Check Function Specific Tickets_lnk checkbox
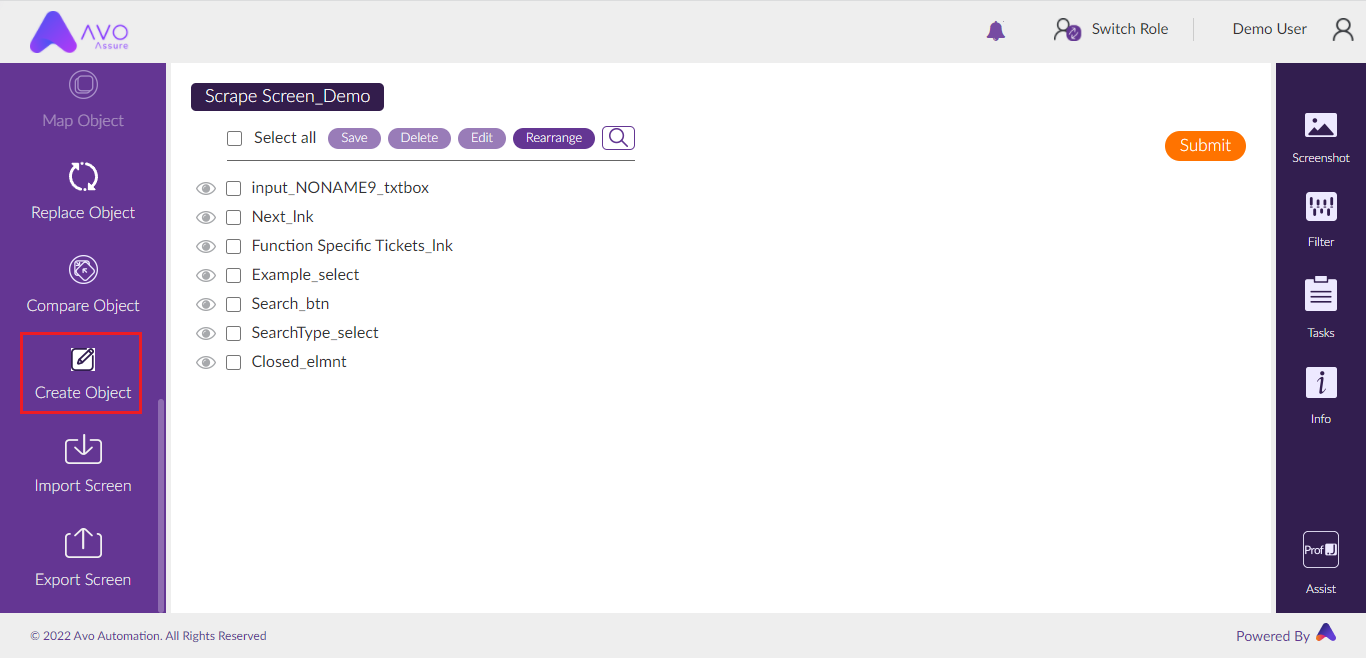The width and height of the screenshot is (1366, 658). point(234,246)
